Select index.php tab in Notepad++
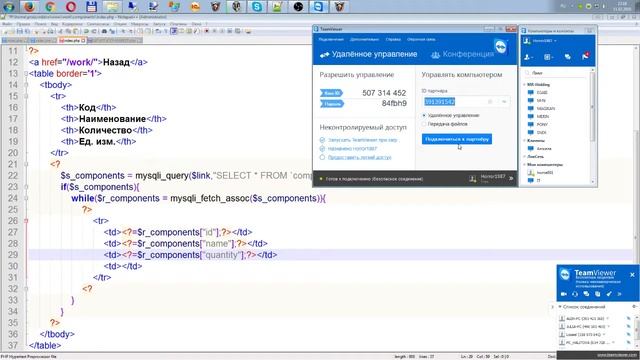The height and width of the screenshot is (360, 640). pyautogui.click(x=72, y=40)
